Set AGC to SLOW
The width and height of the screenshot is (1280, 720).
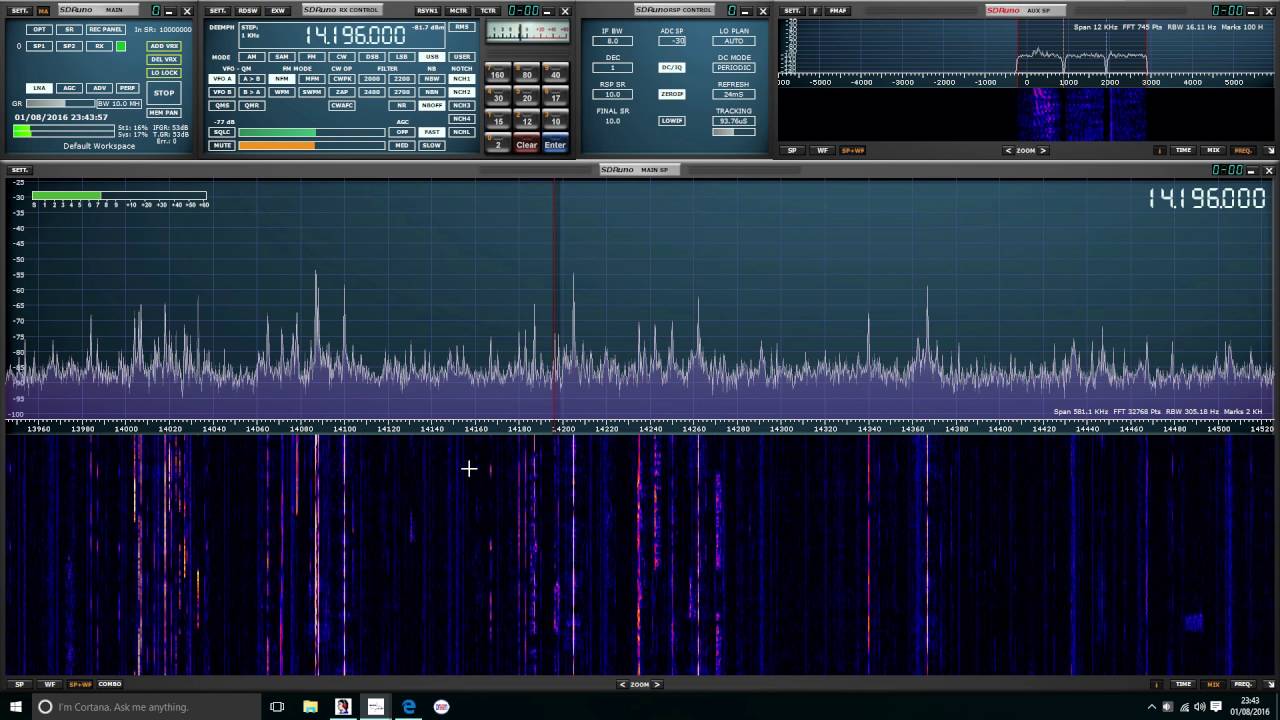431,145
